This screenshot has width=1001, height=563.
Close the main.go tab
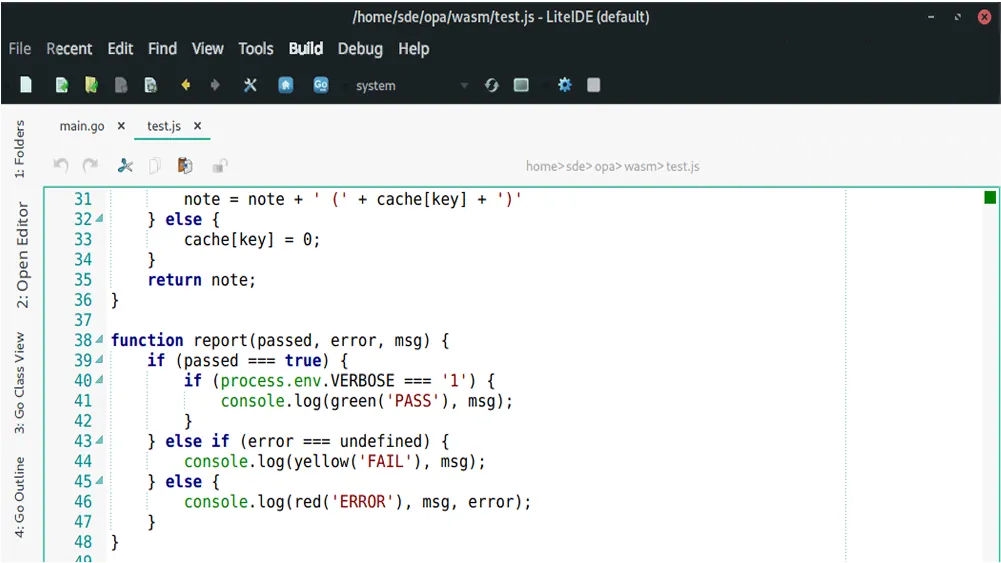[121, 126]
